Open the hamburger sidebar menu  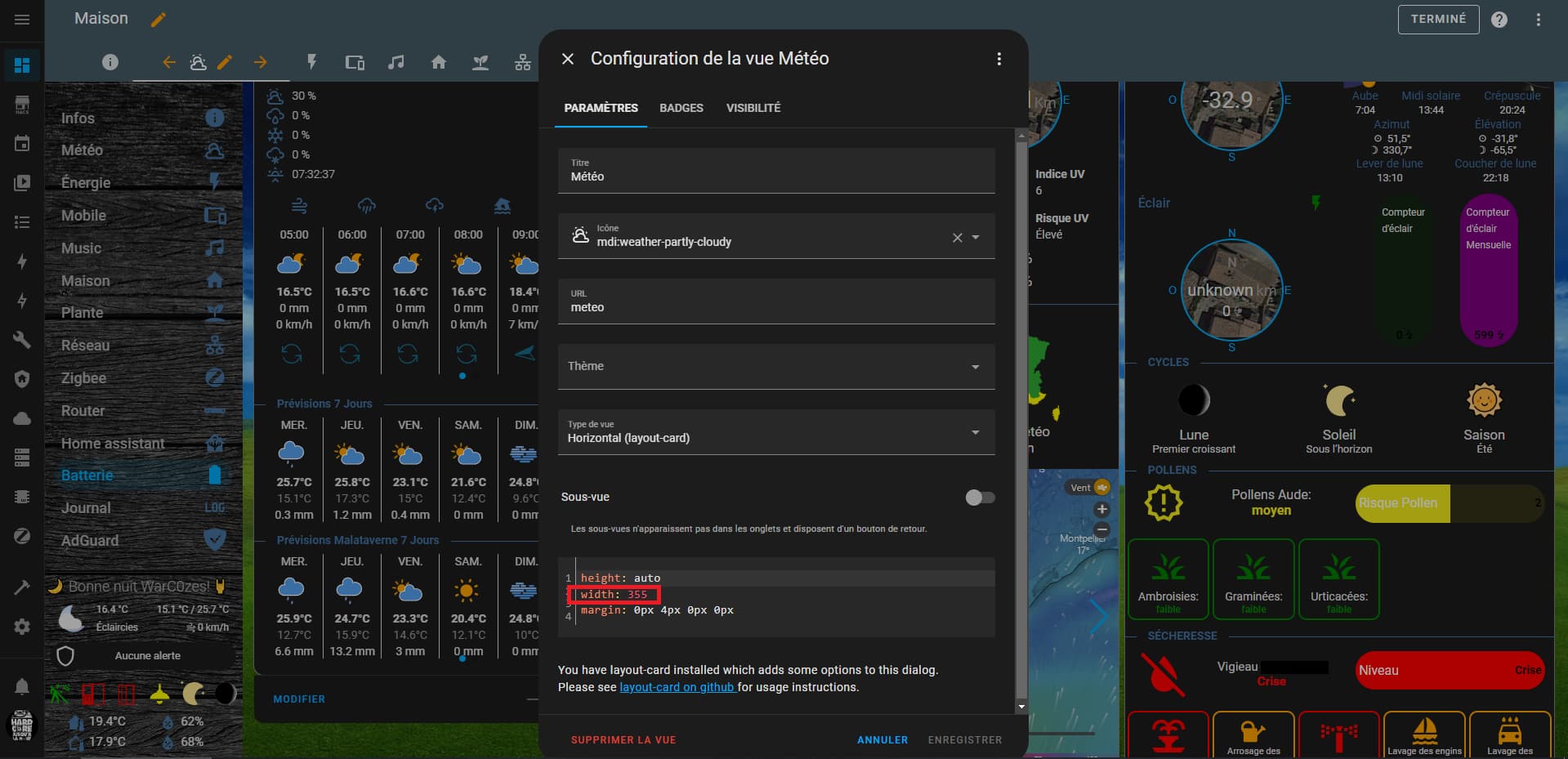pyautogui.click(x=22, y=20)
